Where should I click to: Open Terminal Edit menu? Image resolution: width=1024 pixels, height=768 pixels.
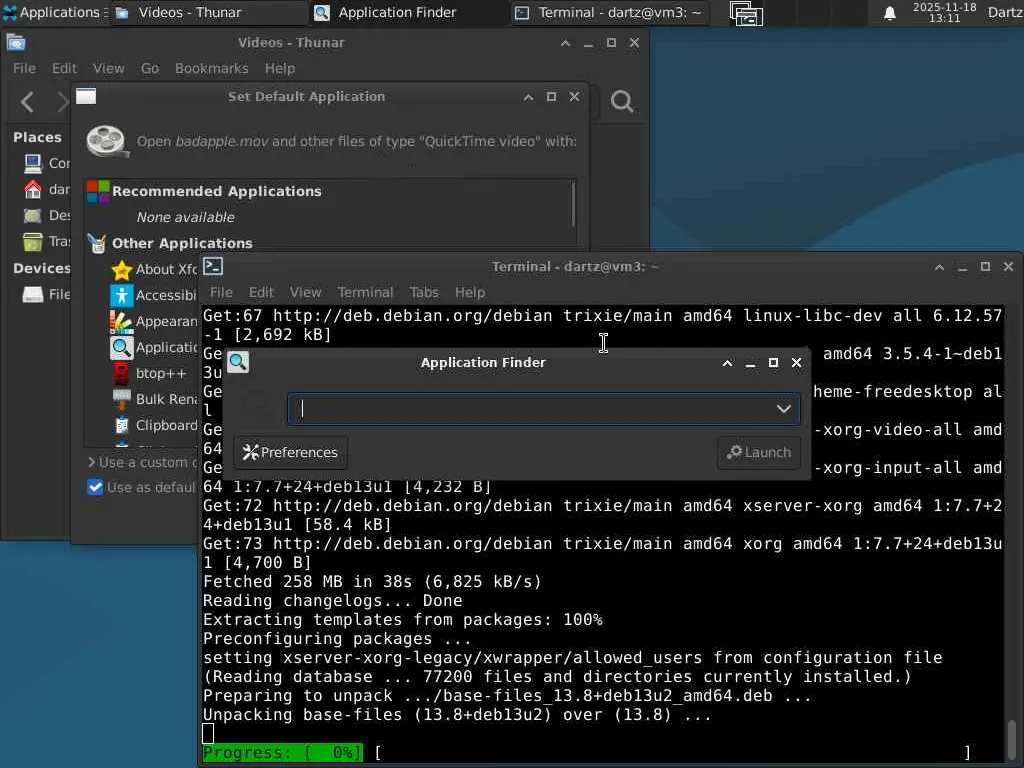pyautogui.click(x=261, y=293)
